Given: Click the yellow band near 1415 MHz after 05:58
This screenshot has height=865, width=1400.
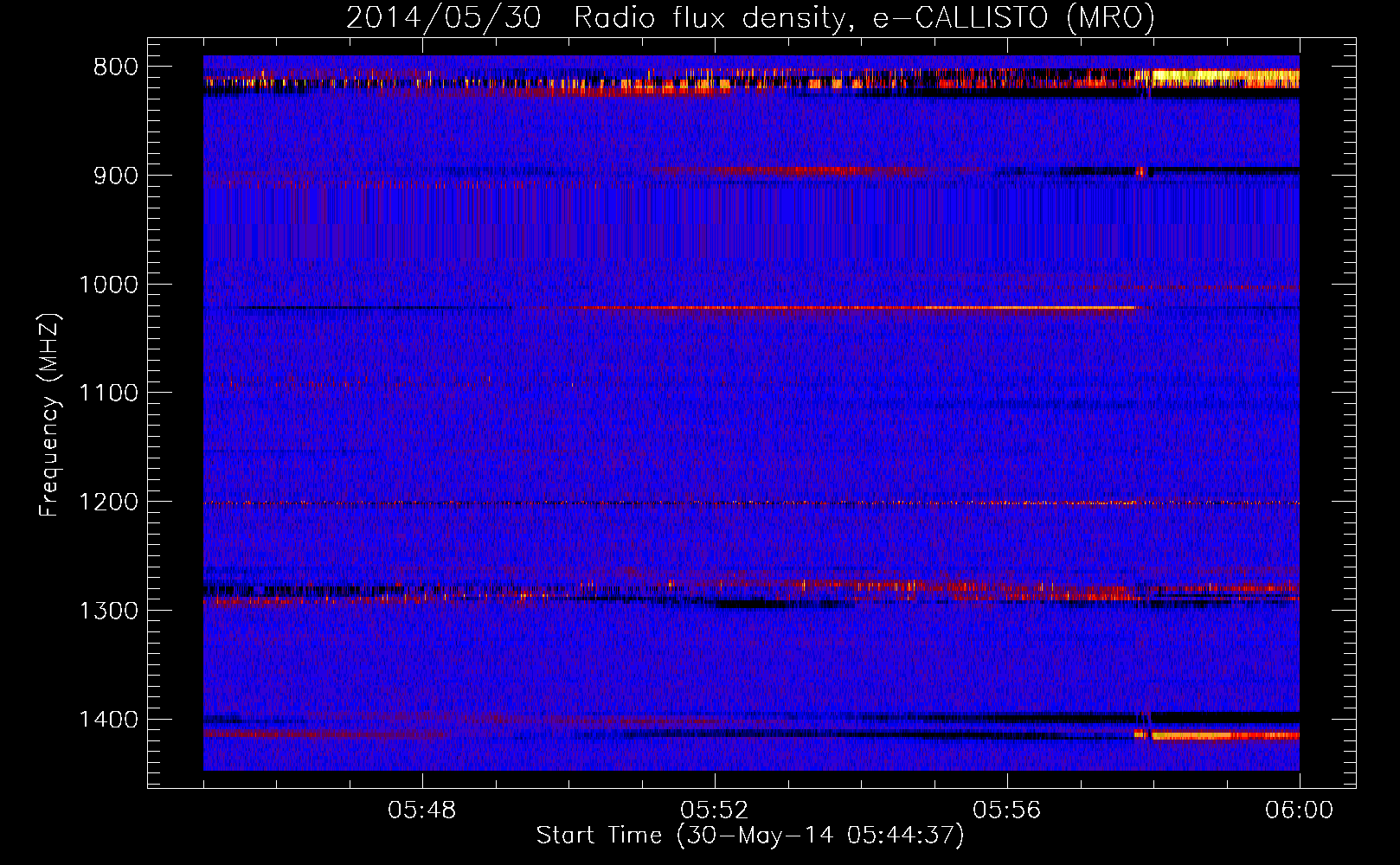Looking at the screenshot, I should tap(1225, 736).
